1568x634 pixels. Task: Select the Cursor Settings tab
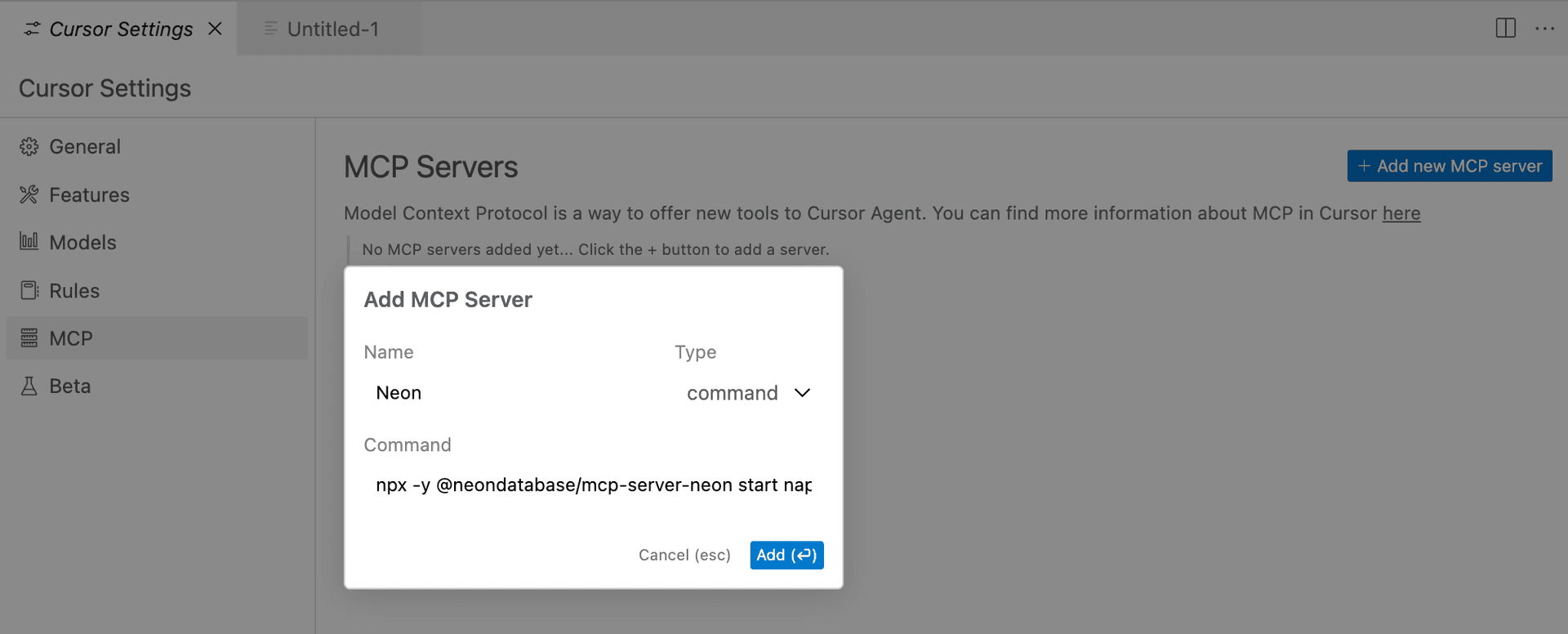120,29
